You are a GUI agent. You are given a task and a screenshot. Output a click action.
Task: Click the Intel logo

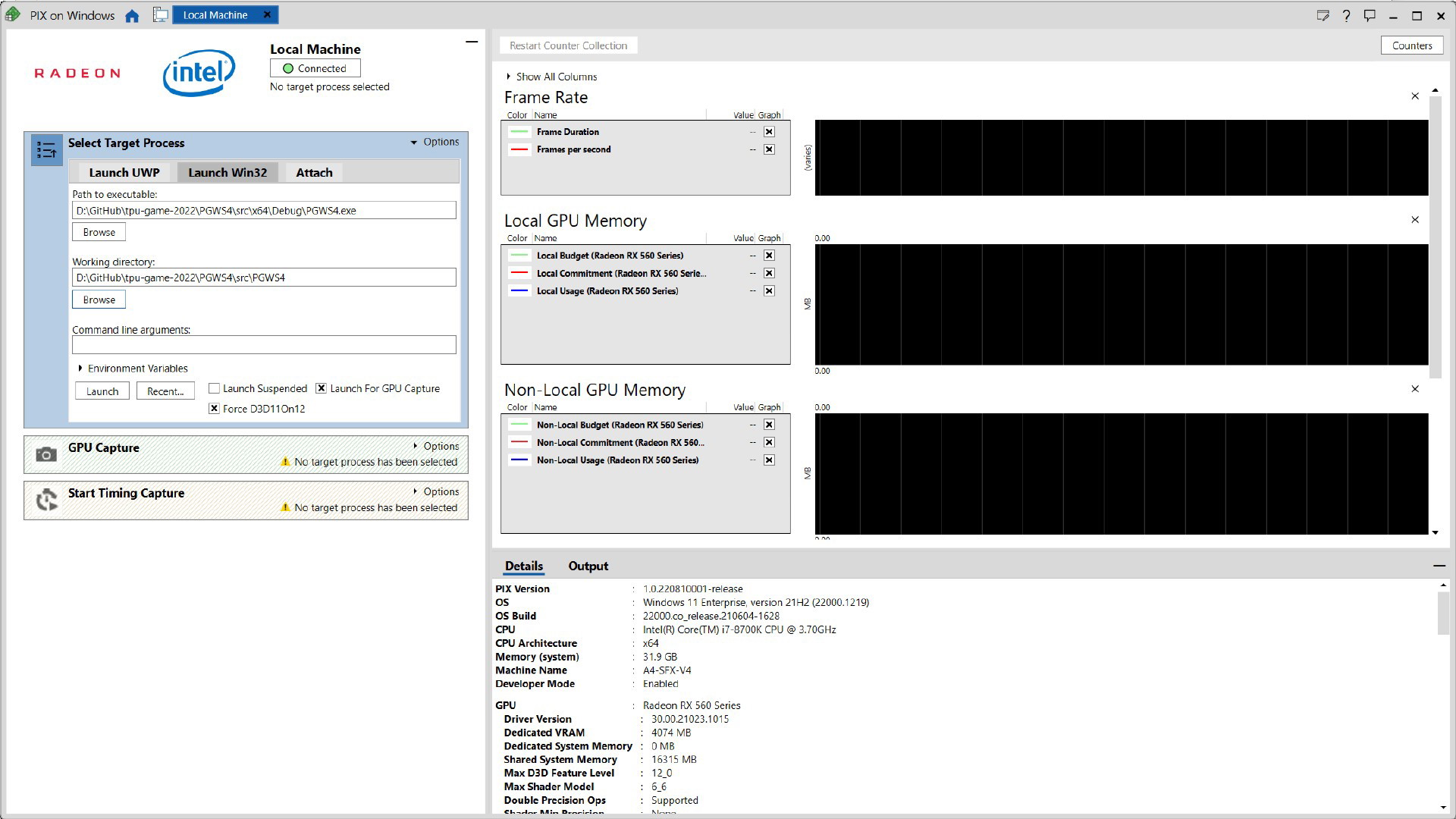click(x=199, y=73)
